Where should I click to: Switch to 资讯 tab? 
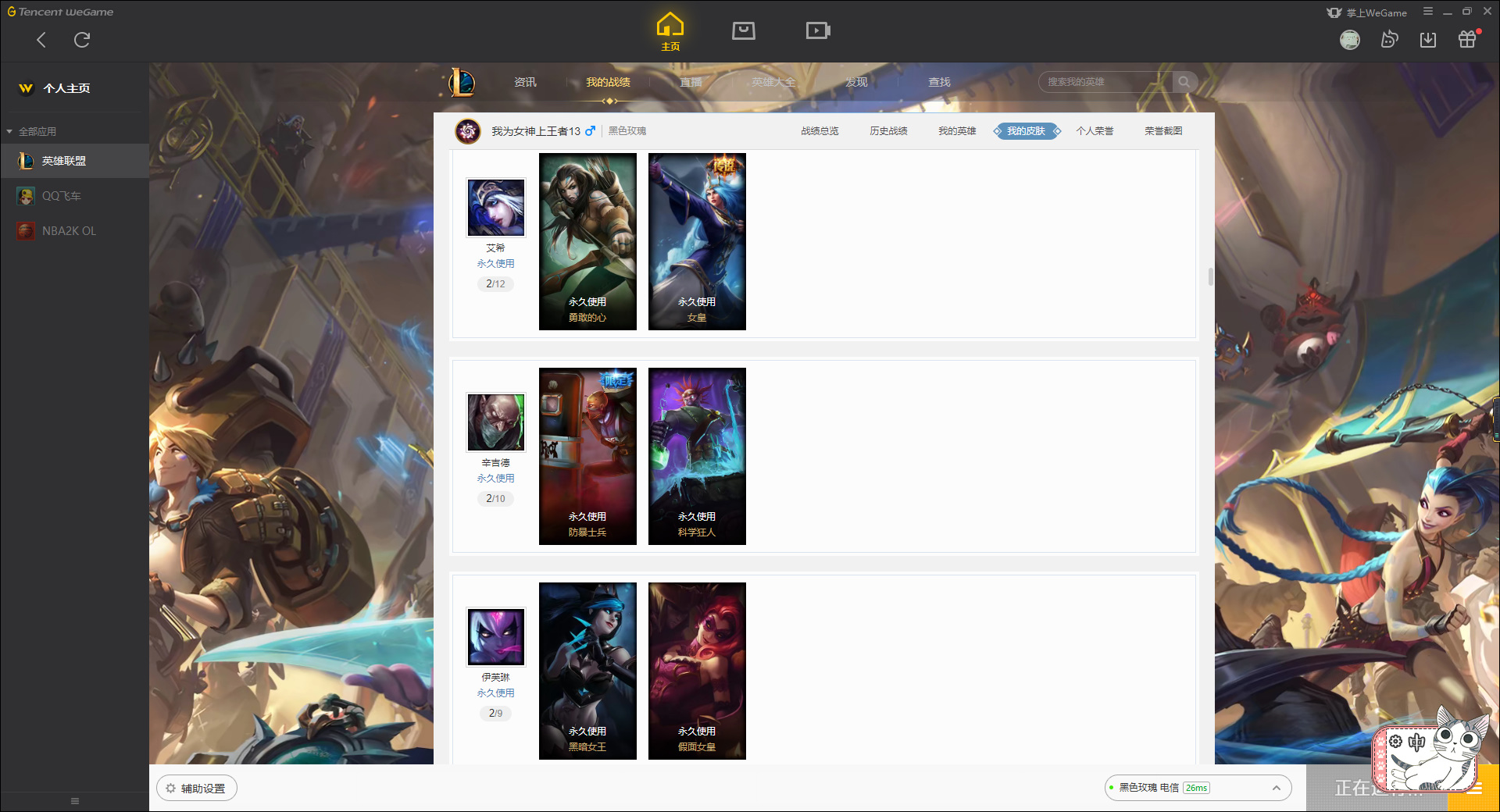[525, 82]
